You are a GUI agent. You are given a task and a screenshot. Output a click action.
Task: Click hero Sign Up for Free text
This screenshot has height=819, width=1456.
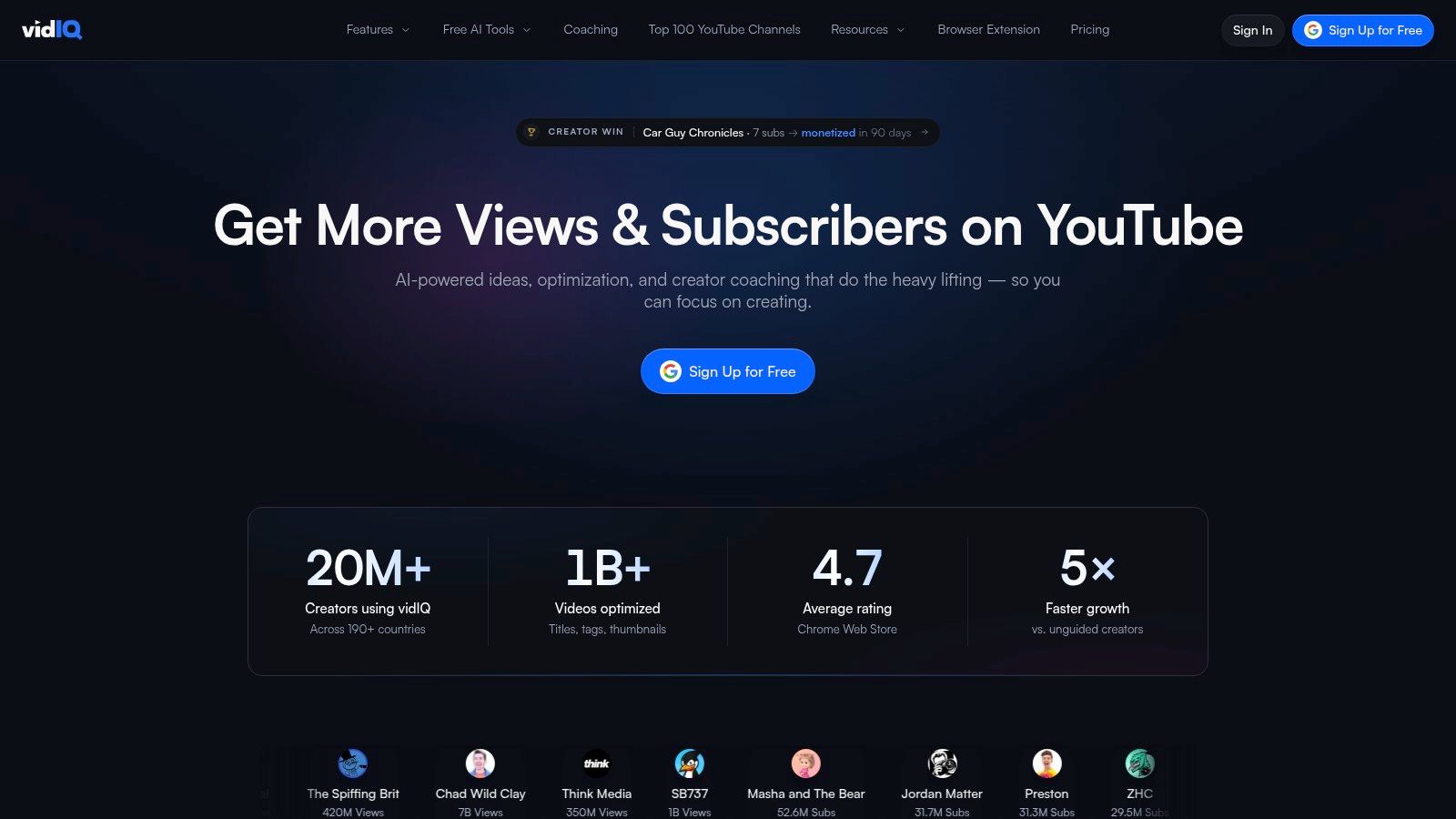[x=742, y=371]
